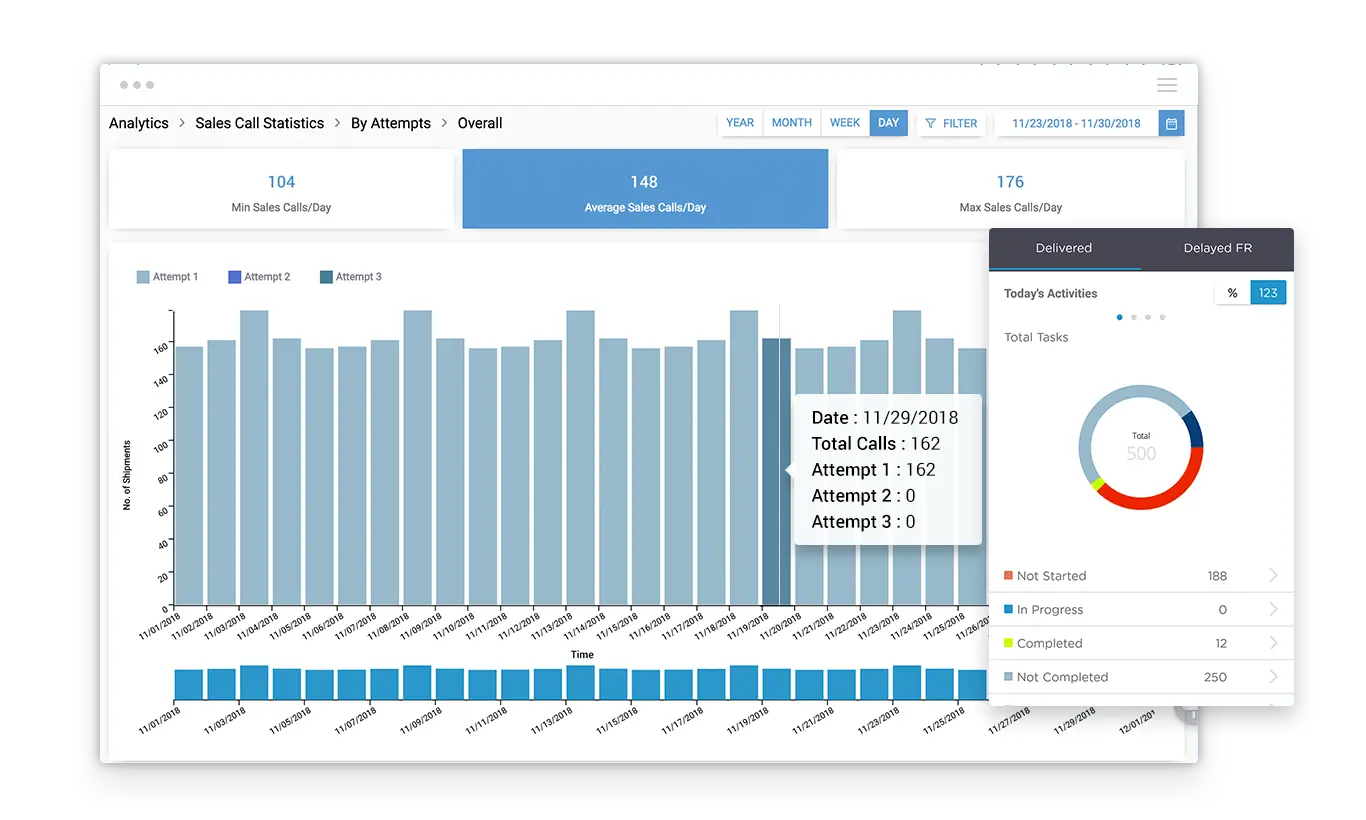Image resolution: width=1366 pixels, height=820 pixels.
Task: Open the calendar date picker icon
Action: (1172, 123)
